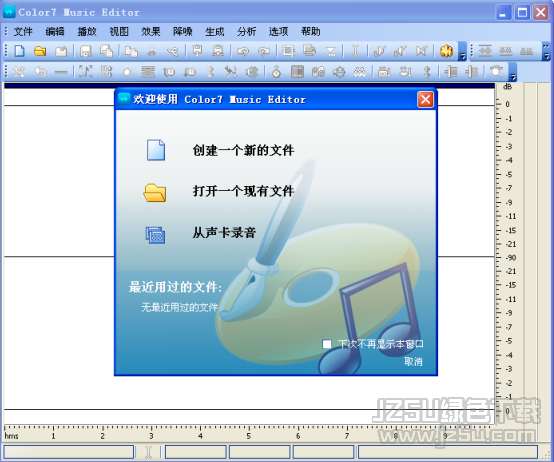Click the music note with arrows icon
Screen dimensions: 554x462
coord(86,72)
